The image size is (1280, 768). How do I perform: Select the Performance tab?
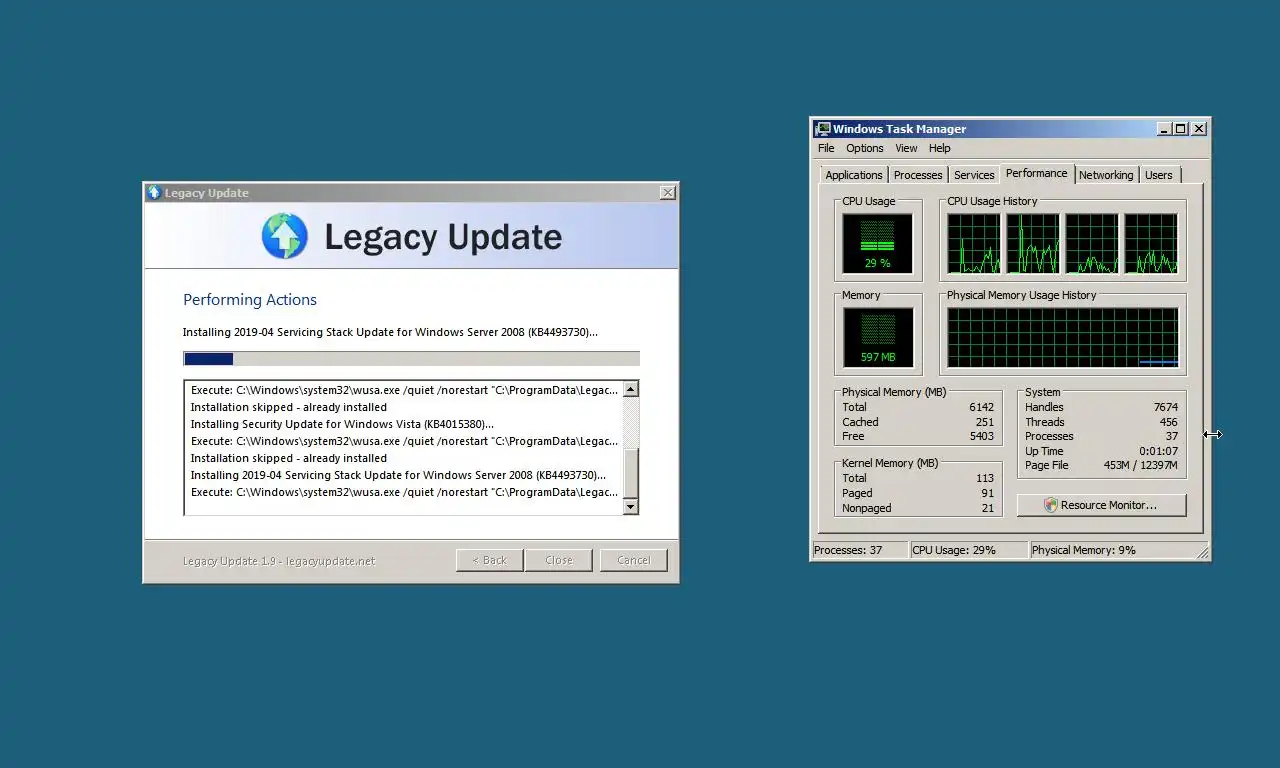click(1037, 173)
